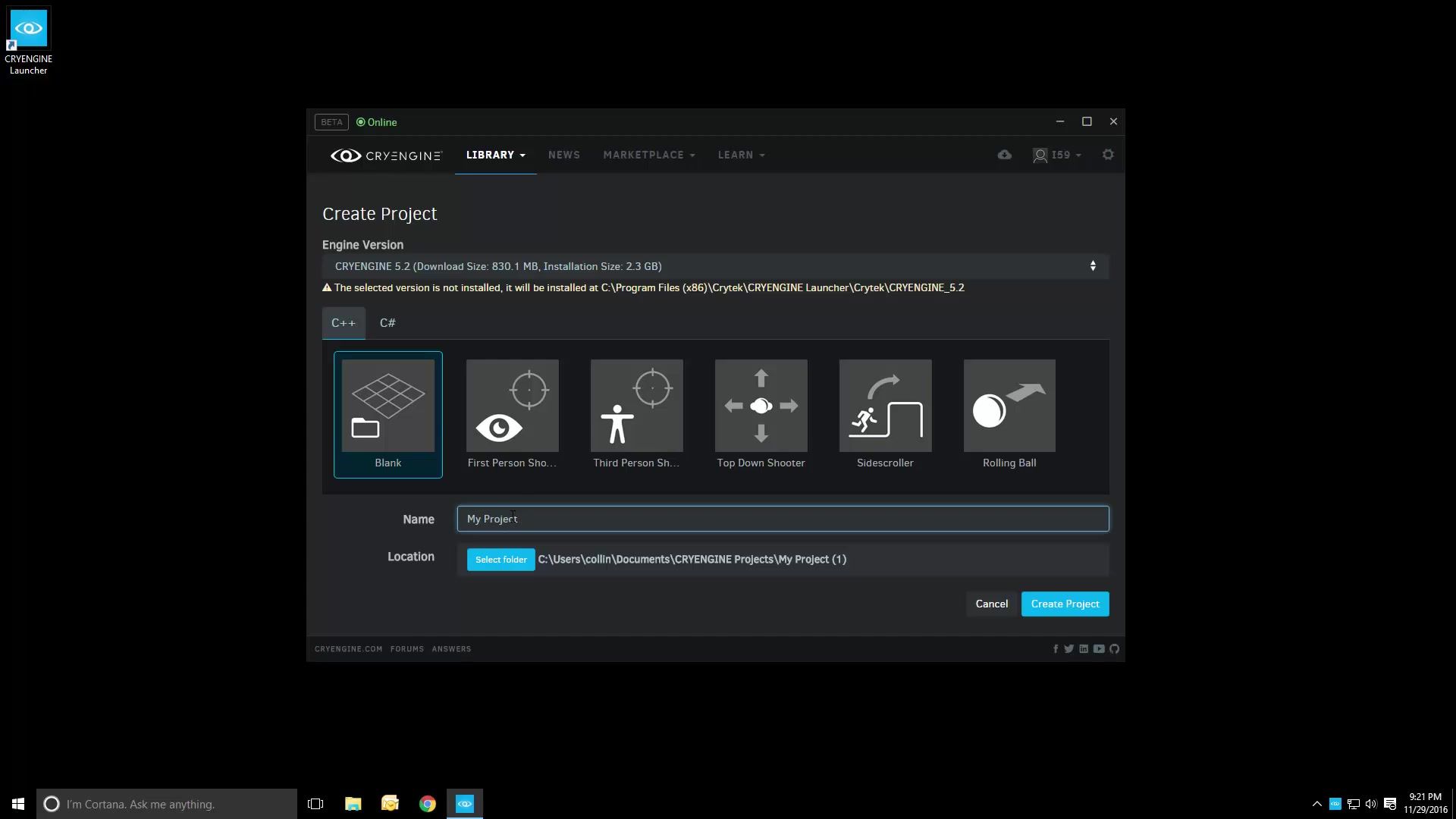
Task: Open the mail folder taskbar icon
Action: pos(390,804)
